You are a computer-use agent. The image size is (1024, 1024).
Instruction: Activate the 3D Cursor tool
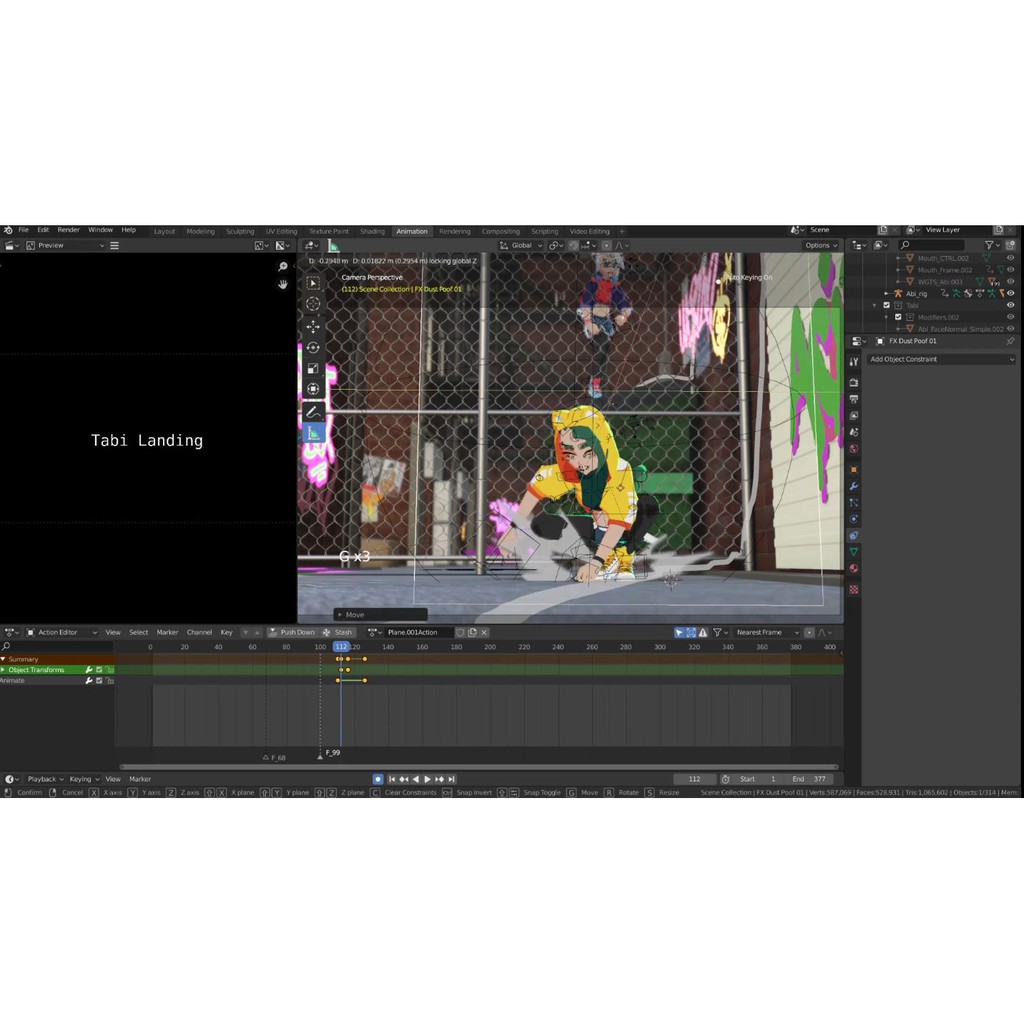point(313,304)
